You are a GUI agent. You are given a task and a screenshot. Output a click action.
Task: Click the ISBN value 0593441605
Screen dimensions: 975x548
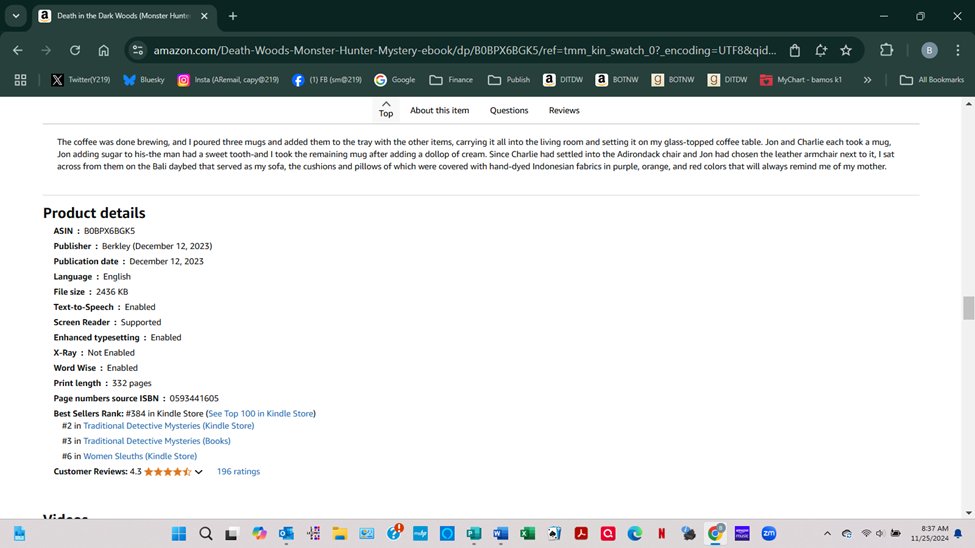[x=194, y=398]
